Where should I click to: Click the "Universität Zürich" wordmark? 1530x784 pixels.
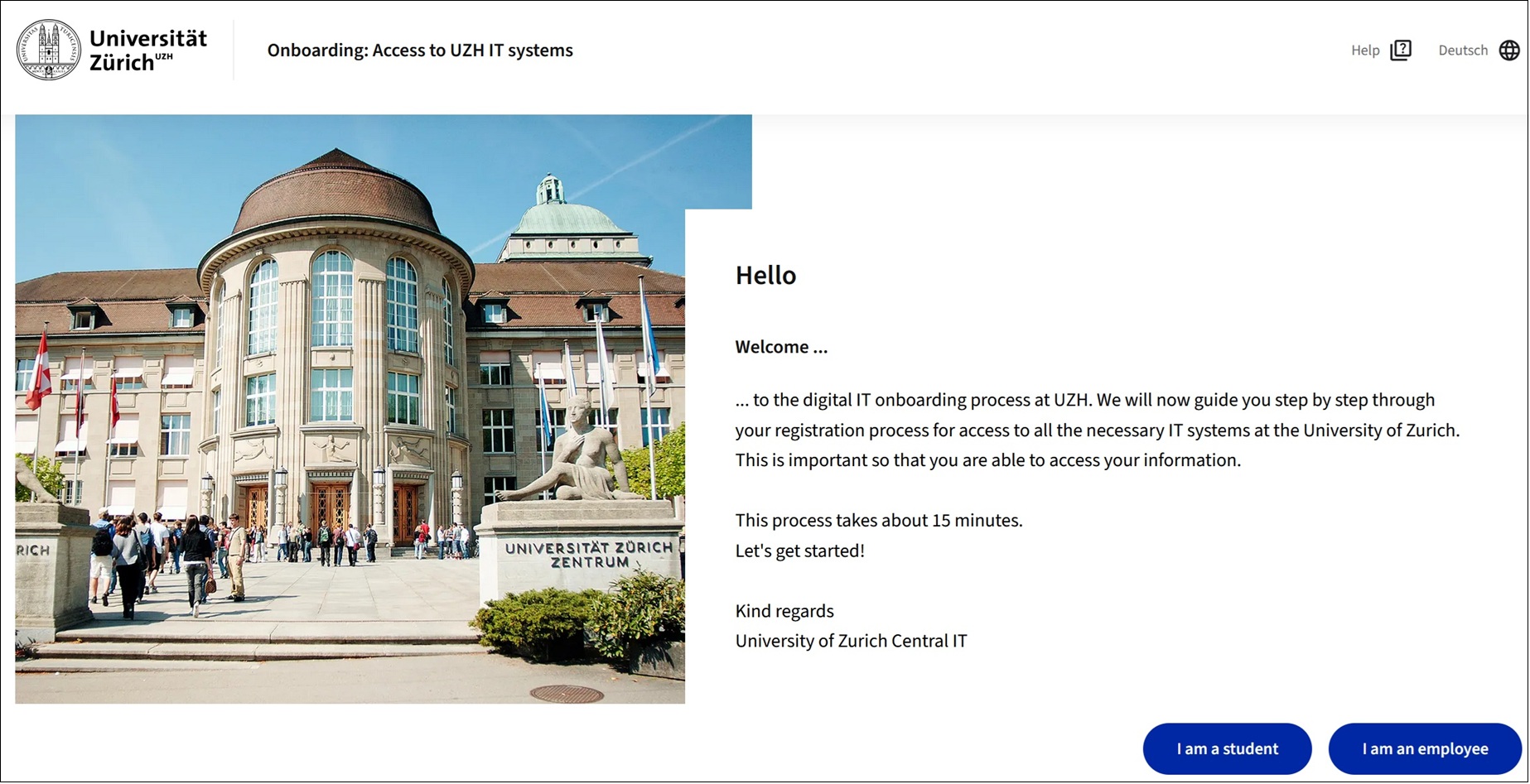(x=147, y=49)
